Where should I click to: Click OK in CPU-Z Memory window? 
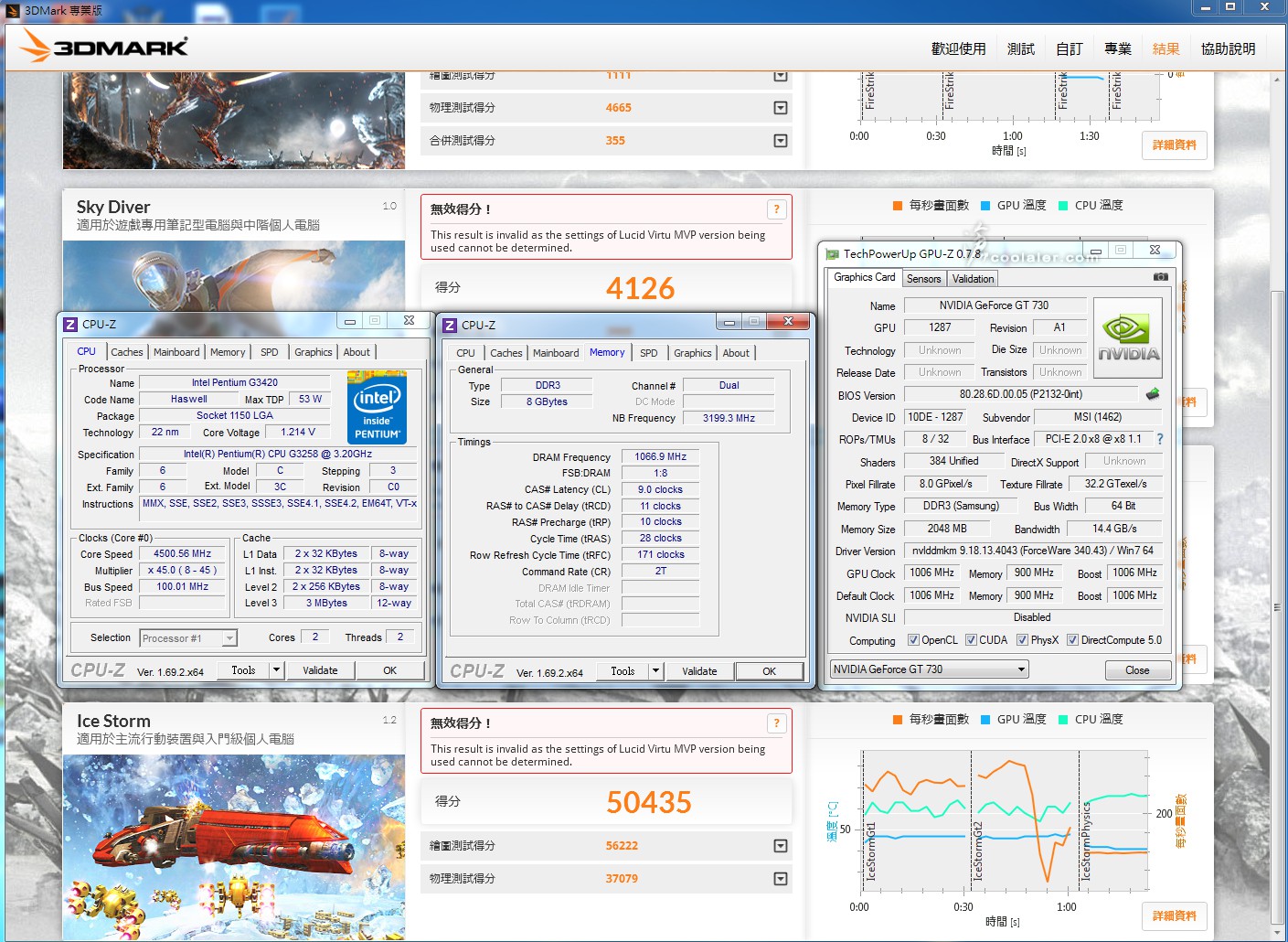770,671
